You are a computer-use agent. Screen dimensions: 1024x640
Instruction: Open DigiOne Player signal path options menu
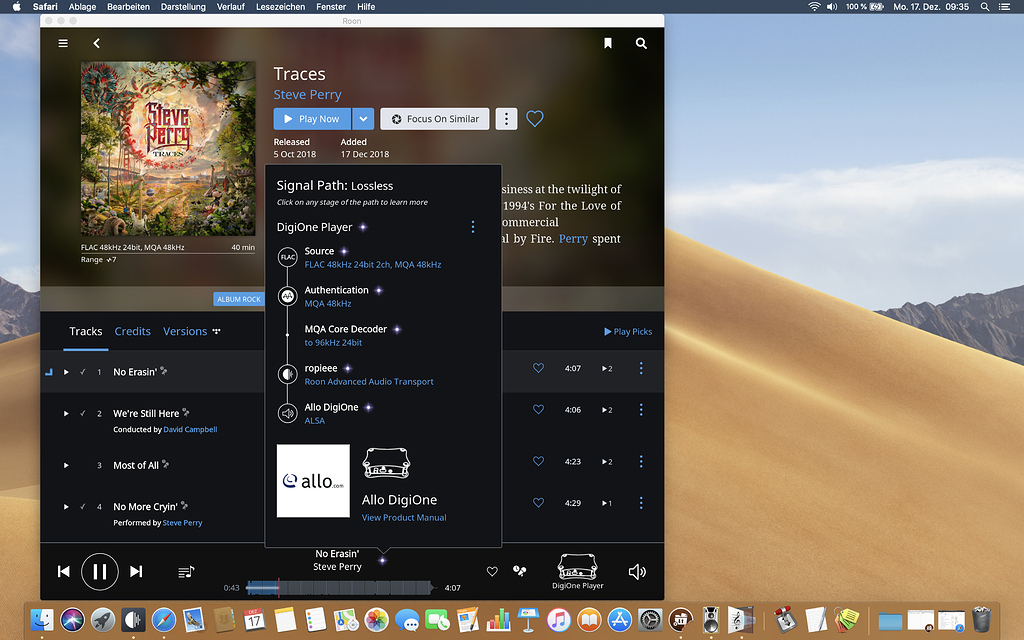(472, 227)
